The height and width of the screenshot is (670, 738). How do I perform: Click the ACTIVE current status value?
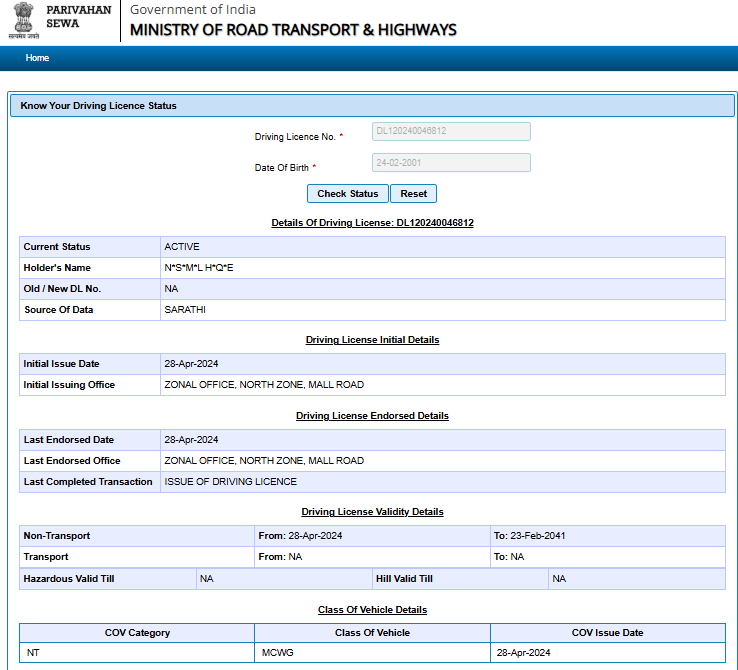pyautogui.click(x=182, y=247)
